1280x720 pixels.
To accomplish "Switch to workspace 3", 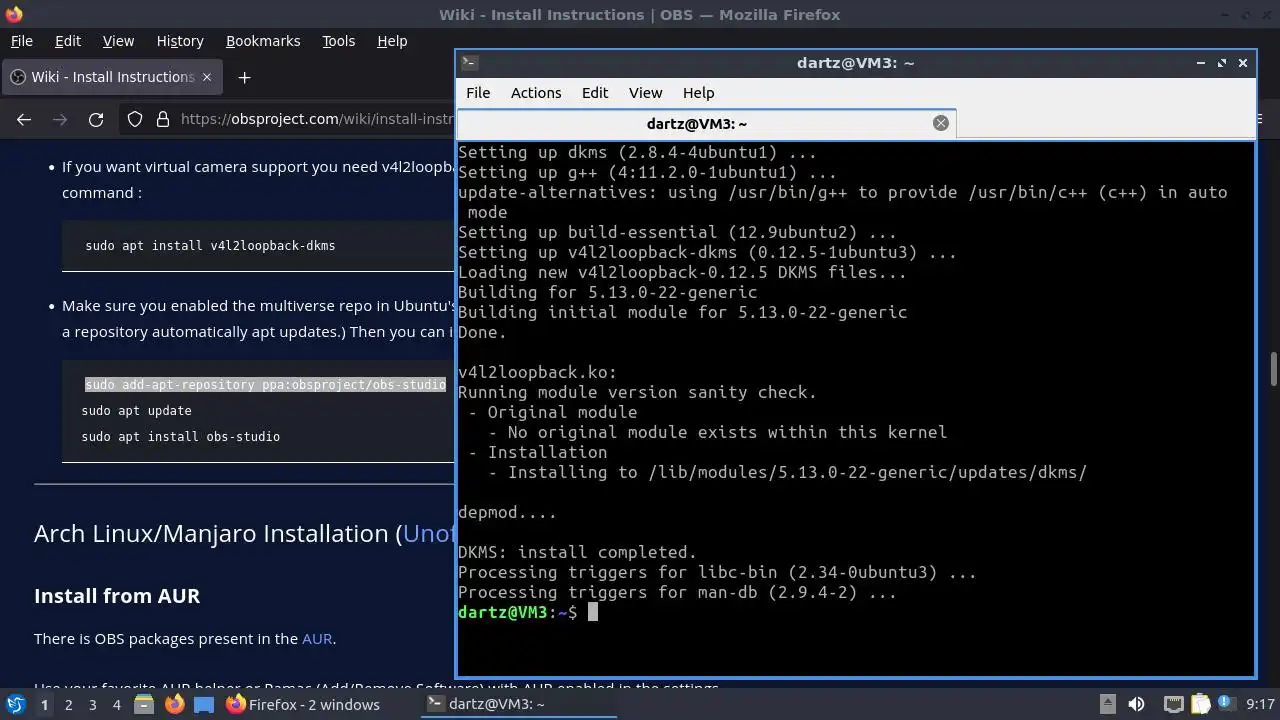I will (92, 704).
